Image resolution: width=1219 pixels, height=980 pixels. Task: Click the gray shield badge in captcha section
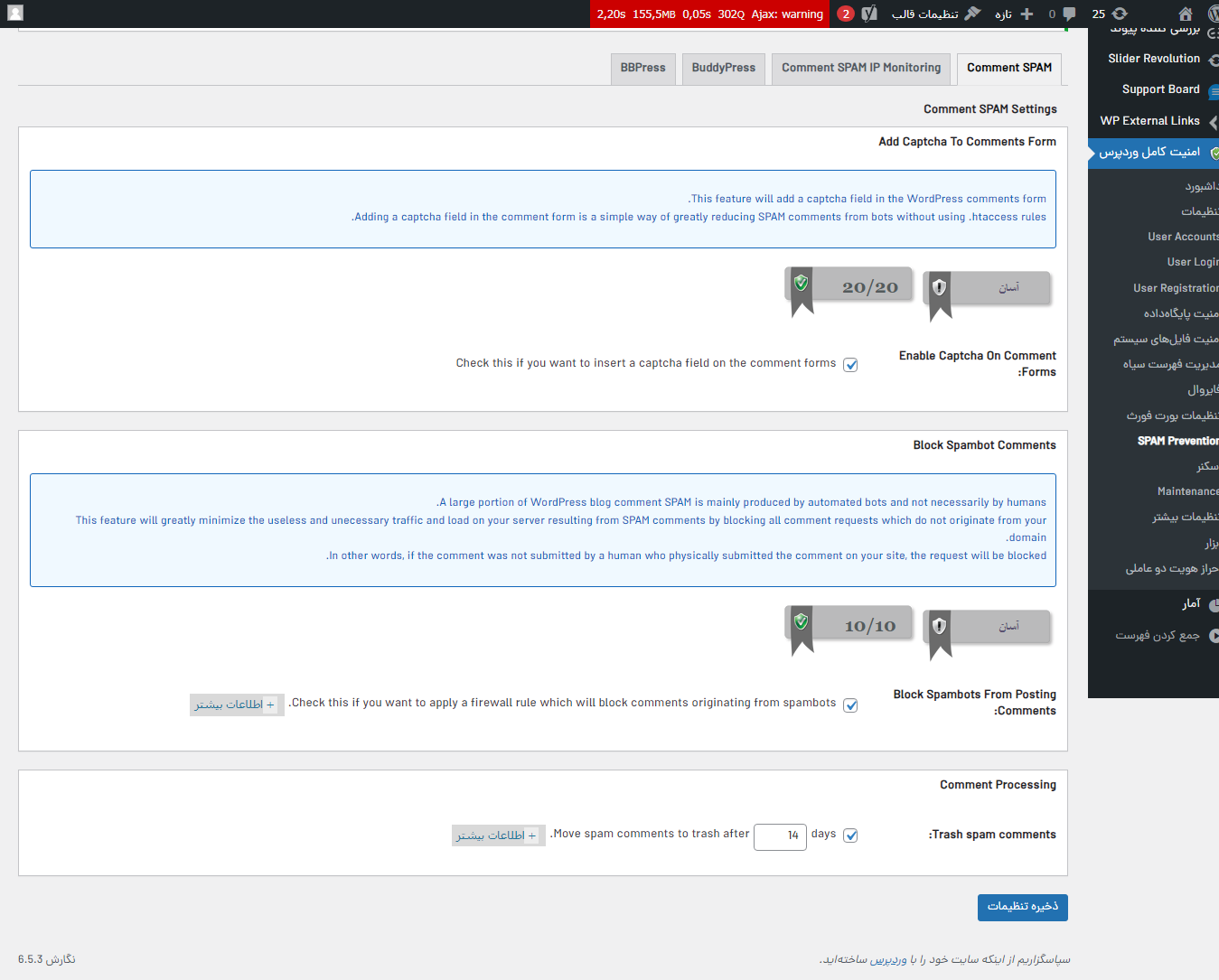[940, 288]
